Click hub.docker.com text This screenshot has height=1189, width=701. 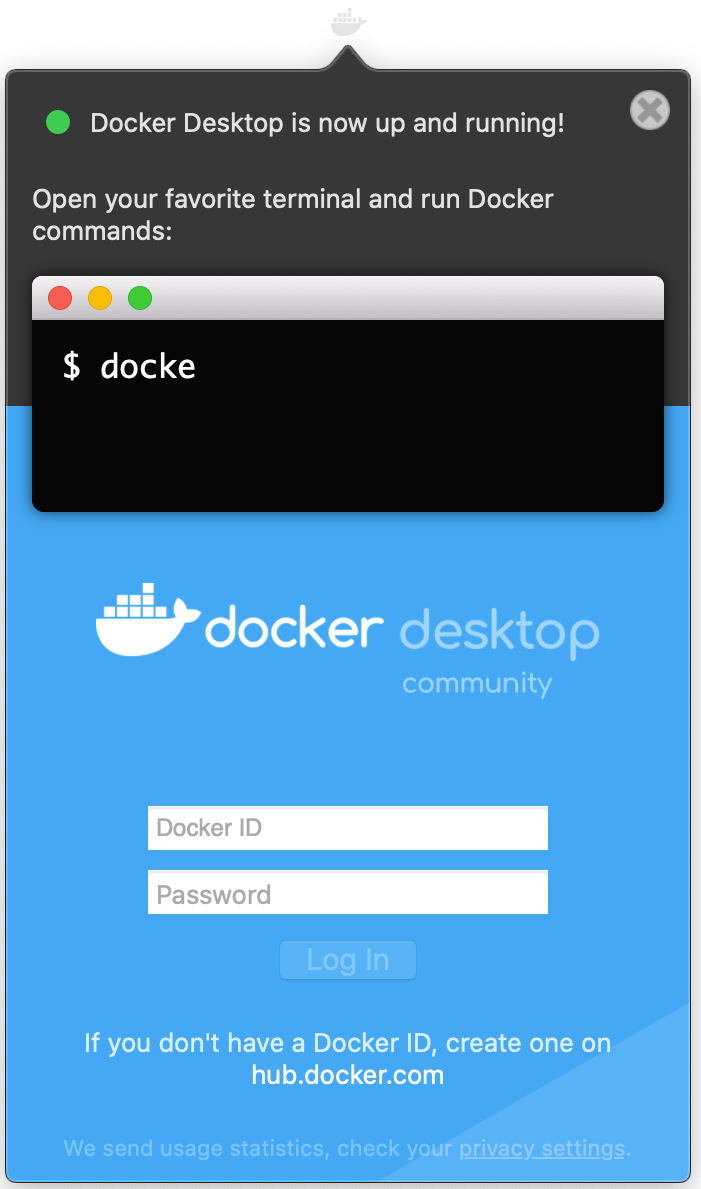click(x=347, y=1075)
